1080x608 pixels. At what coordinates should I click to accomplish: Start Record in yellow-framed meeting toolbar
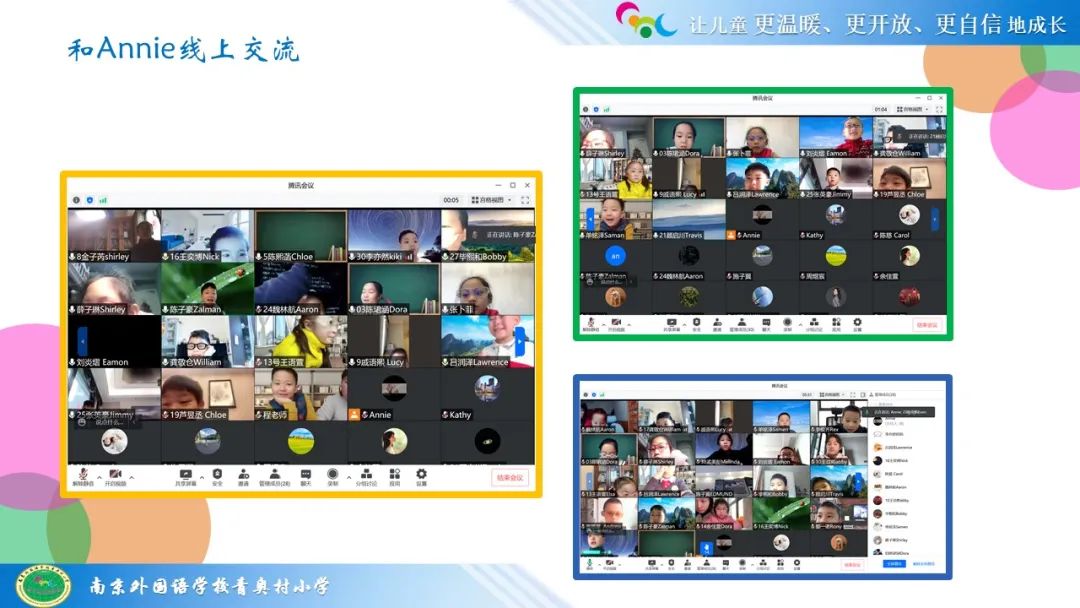point(333,476)
